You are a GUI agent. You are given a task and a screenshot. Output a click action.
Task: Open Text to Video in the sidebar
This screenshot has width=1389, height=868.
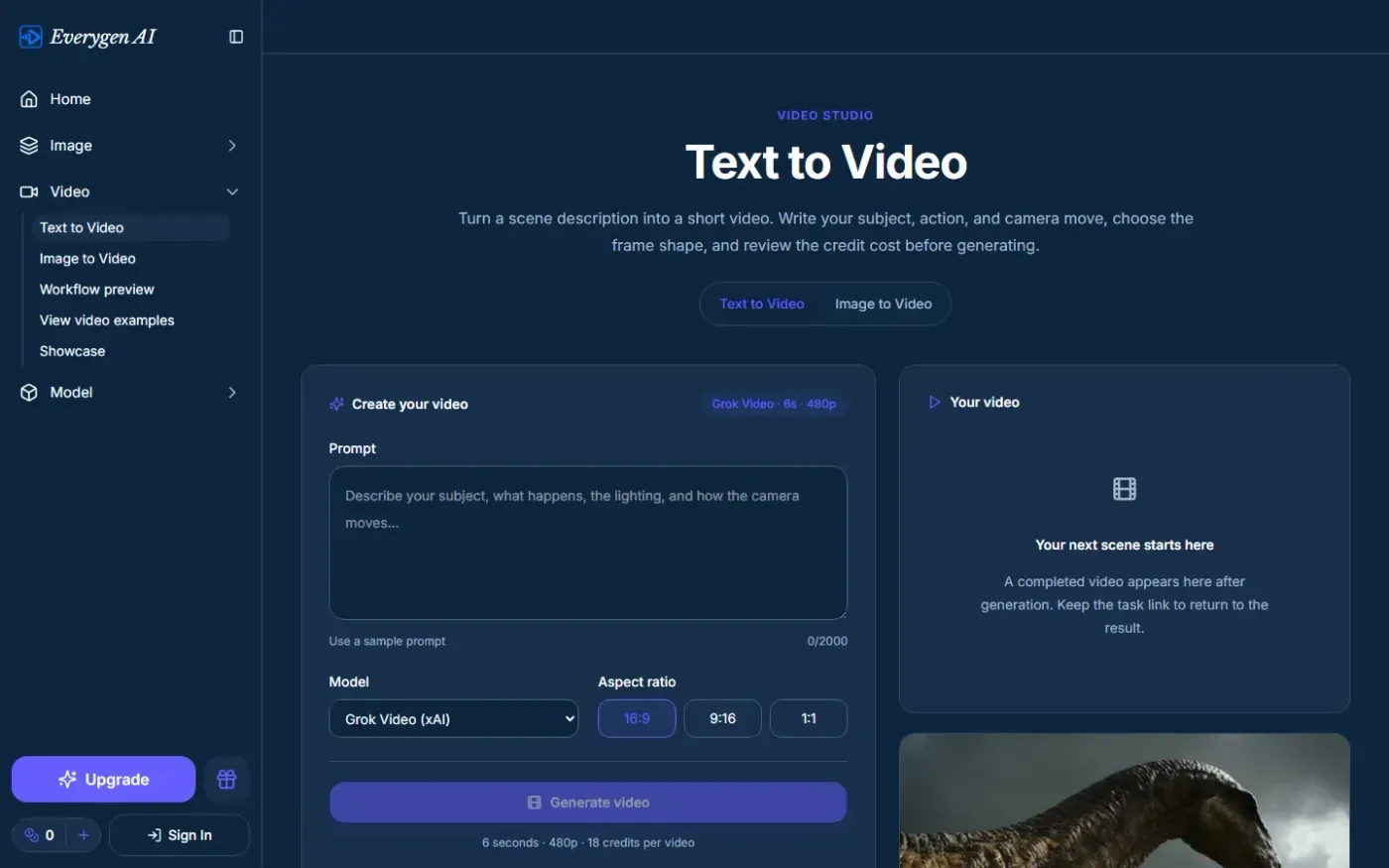point(131,227)
